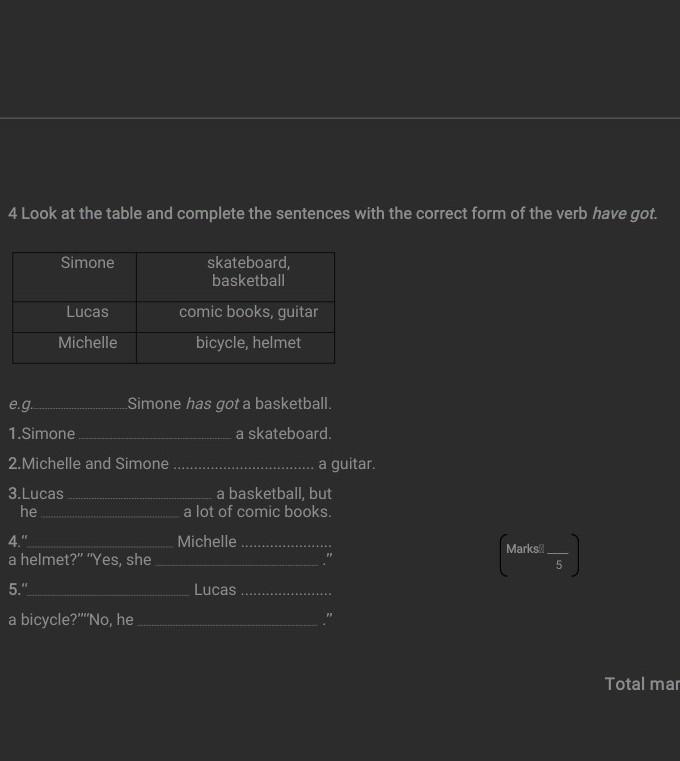Viewport: 680px width, 761px height.
Task: Click the Michelle name cell
Action: (88, 343)
